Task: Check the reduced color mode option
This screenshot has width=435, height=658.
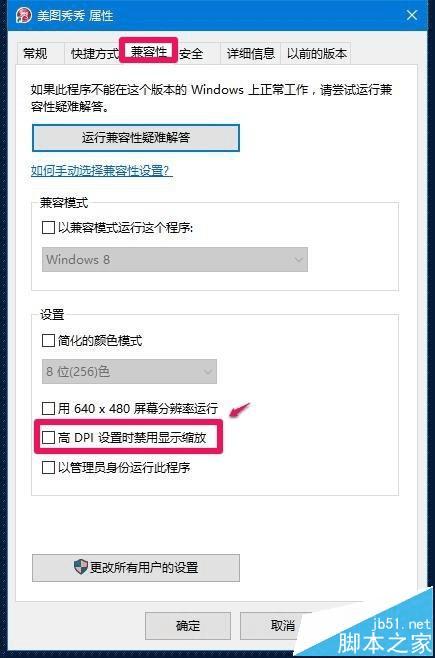Action: click(x=48, y=340)
